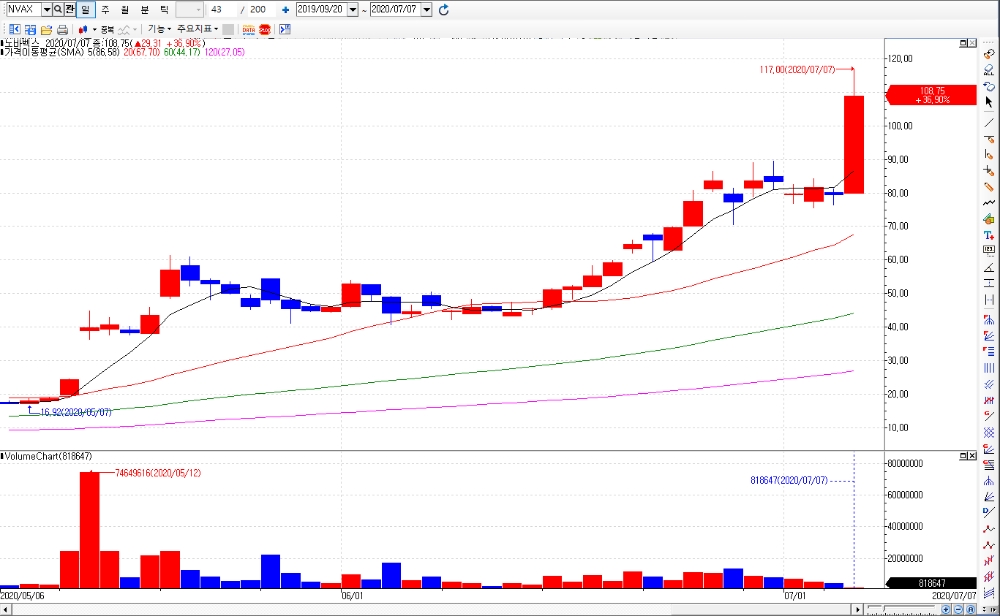Screen dimensions: 1000x616
Task: Open the 주요지표 menu
Action: [x=197, y=29]
